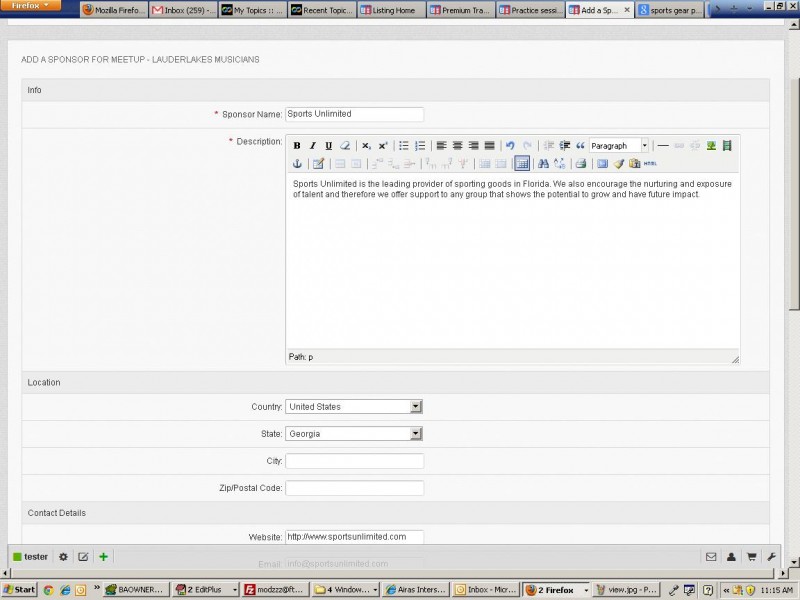Image resolution: width=800 pixels, height=600 pixels.
Task: Toggle fullscreen editor mode
Action: coord(603,164)
